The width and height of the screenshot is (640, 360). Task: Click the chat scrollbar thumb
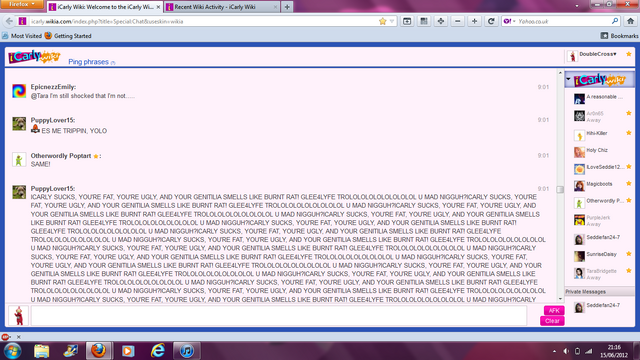pyautogui.click(x=560, y=189)
